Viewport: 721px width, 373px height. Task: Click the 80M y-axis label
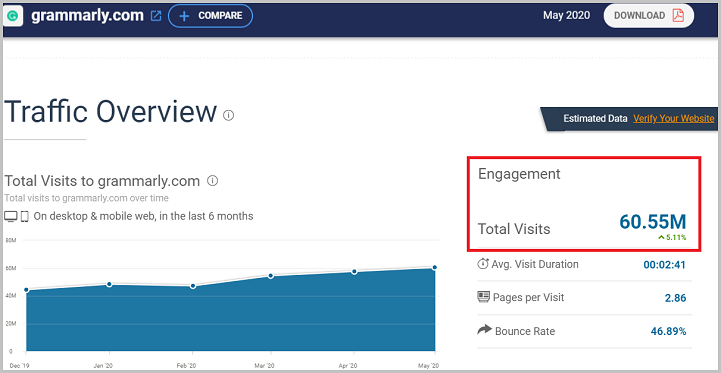[11, 240]
